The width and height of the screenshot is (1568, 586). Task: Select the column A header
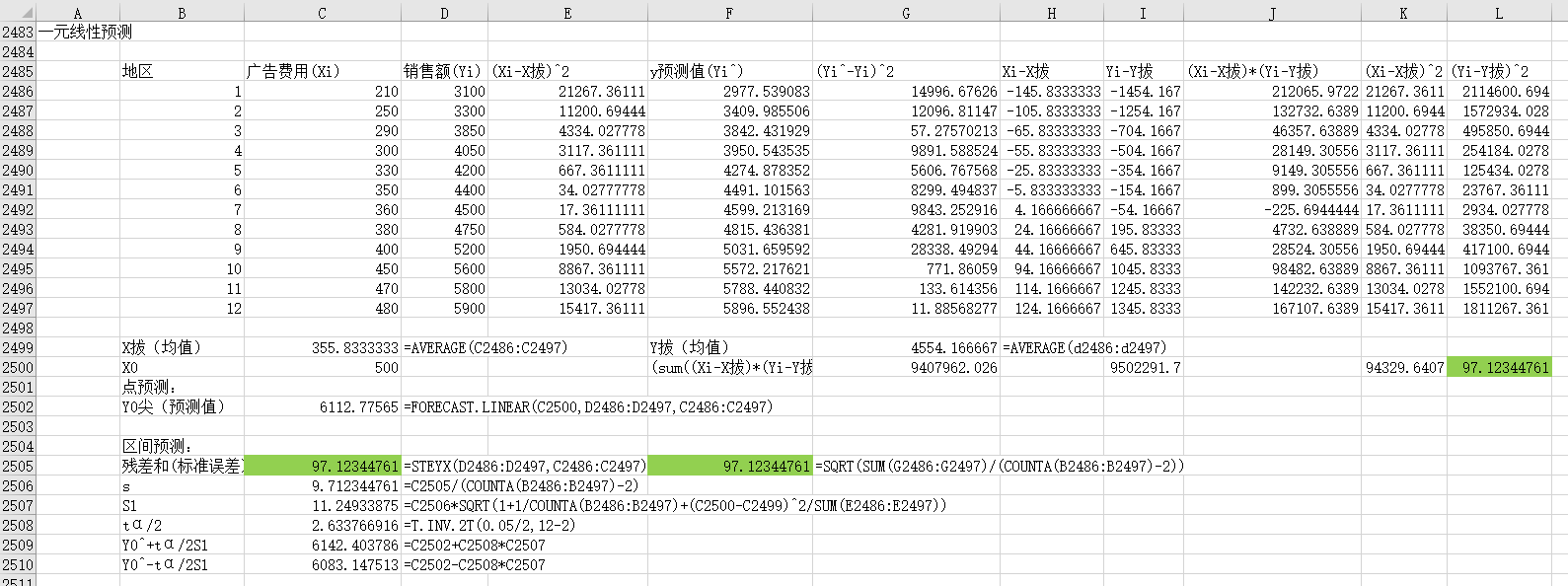(78, 13)
